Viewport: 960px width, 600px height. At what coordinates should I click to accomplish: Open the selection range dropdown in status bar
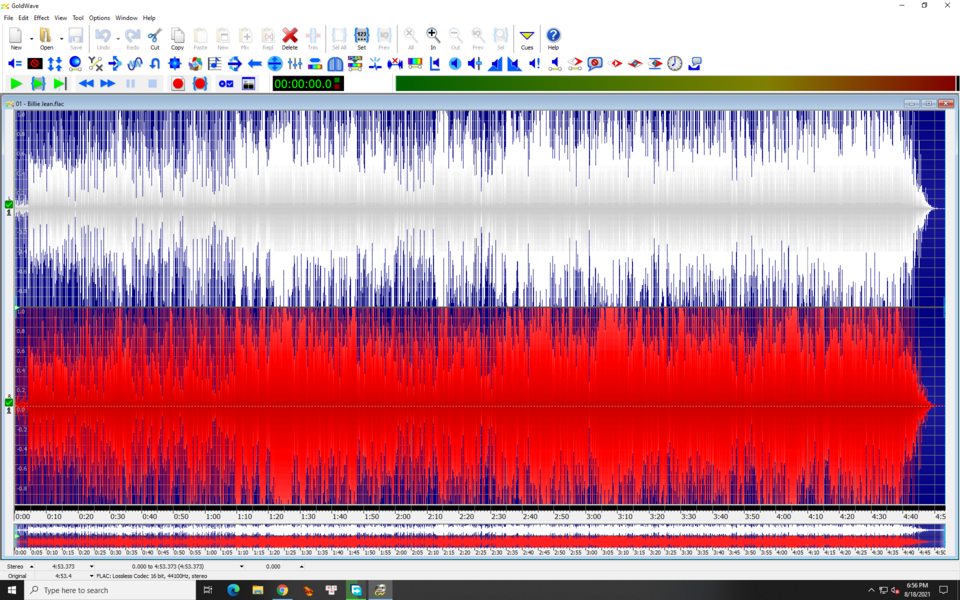241,567
